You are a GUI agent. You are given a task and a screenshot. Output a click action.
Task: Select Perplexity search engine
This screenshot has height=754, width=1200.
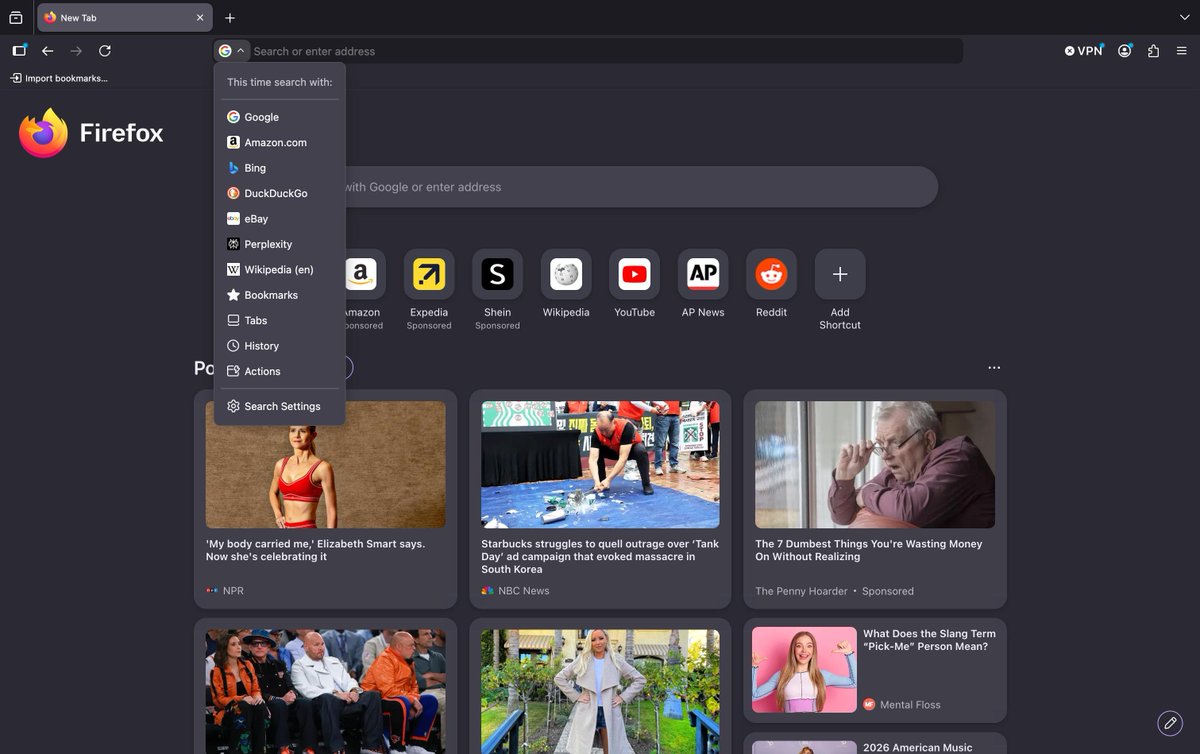pyautogui.click(x=280, y=244)
